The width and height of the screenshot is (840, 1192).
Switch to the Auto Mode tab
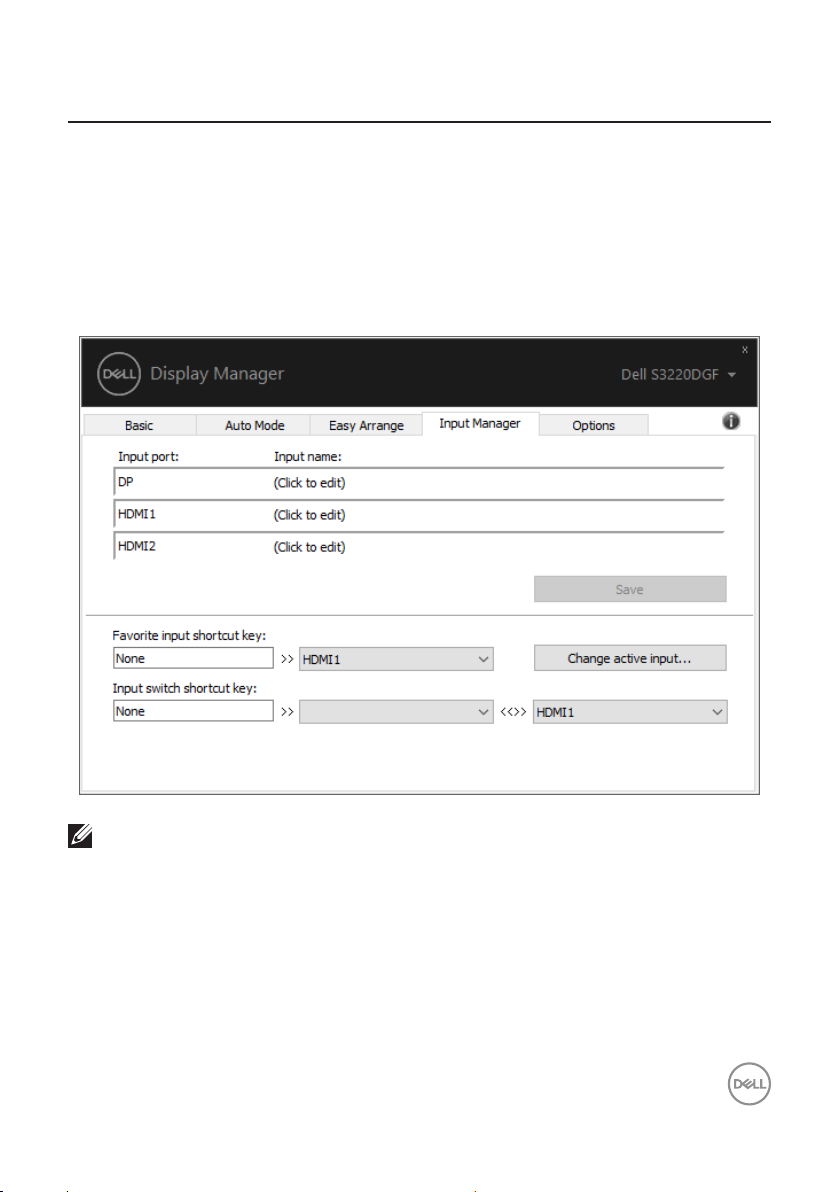254,426
